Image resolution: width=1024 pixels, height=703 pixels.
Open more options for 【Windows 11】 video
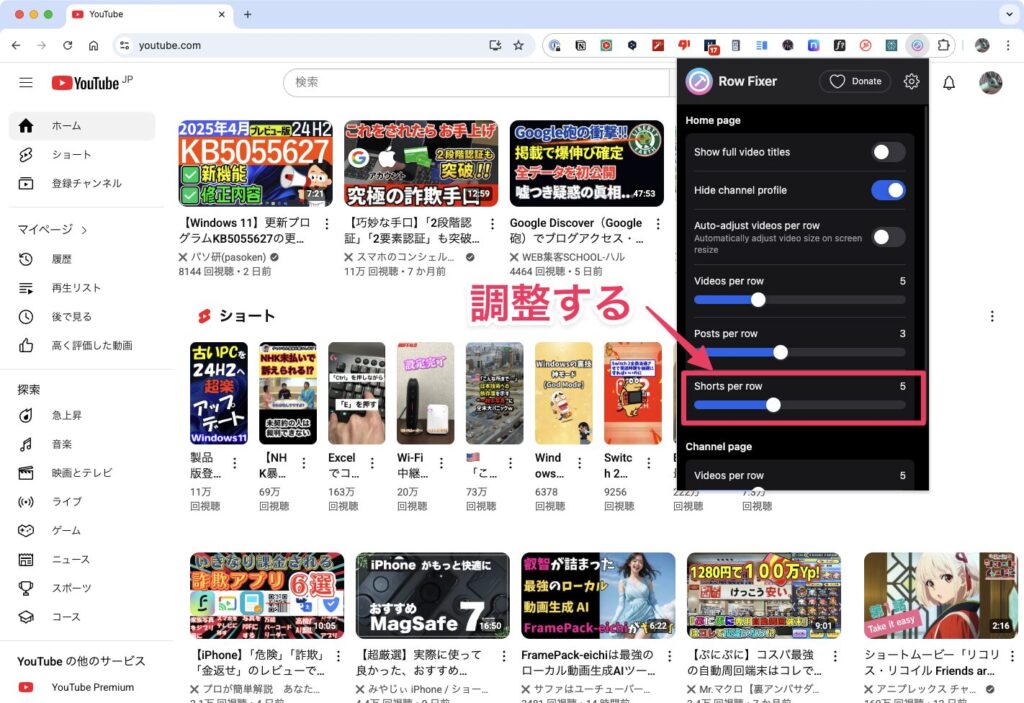coord(327,224)
